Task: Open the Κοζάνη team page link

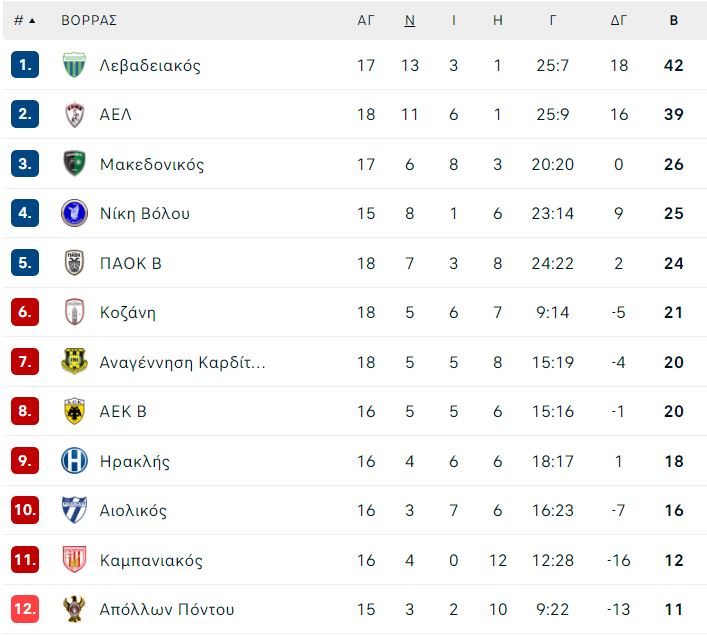Action: pyautogui.click(x=128, y=312)
